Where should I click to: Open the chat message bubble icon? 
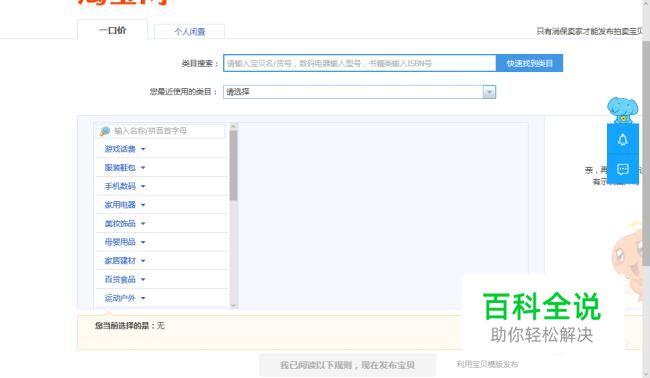[x=623, y=169]
